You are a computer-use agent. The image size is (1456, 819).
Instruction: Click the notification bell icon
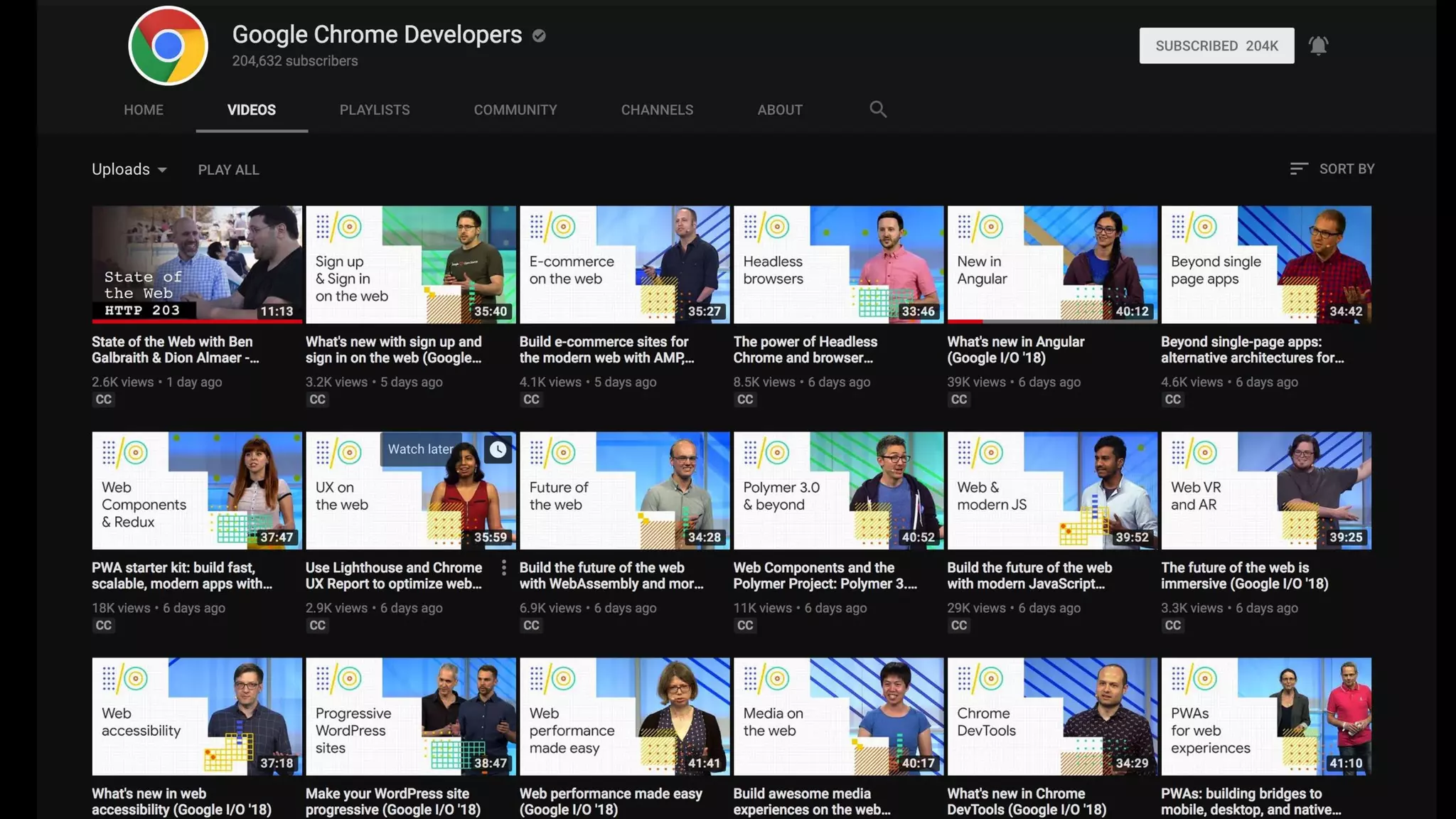(x=1318, y=45)
